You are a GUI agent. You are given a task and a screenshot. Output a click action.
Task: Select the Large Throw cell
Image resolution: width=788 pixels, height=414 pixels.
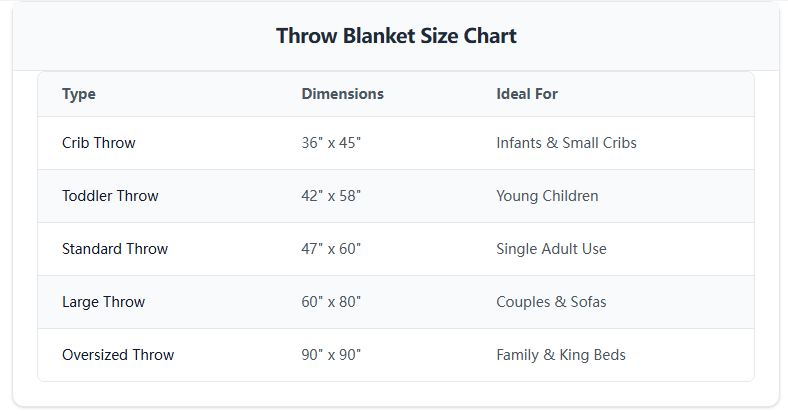pyautogui.click(x=103, y=302)
